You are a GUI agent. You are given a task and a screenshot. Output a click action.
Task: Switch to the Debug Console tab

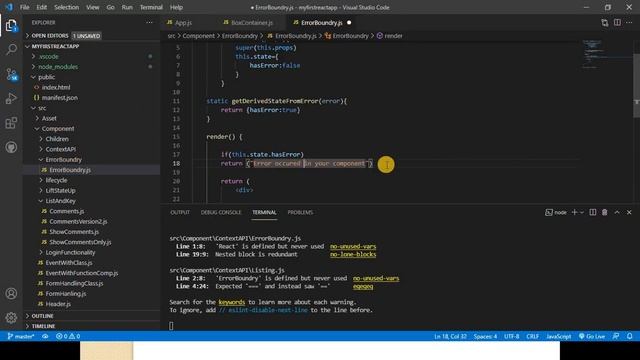tap(221, 212)
